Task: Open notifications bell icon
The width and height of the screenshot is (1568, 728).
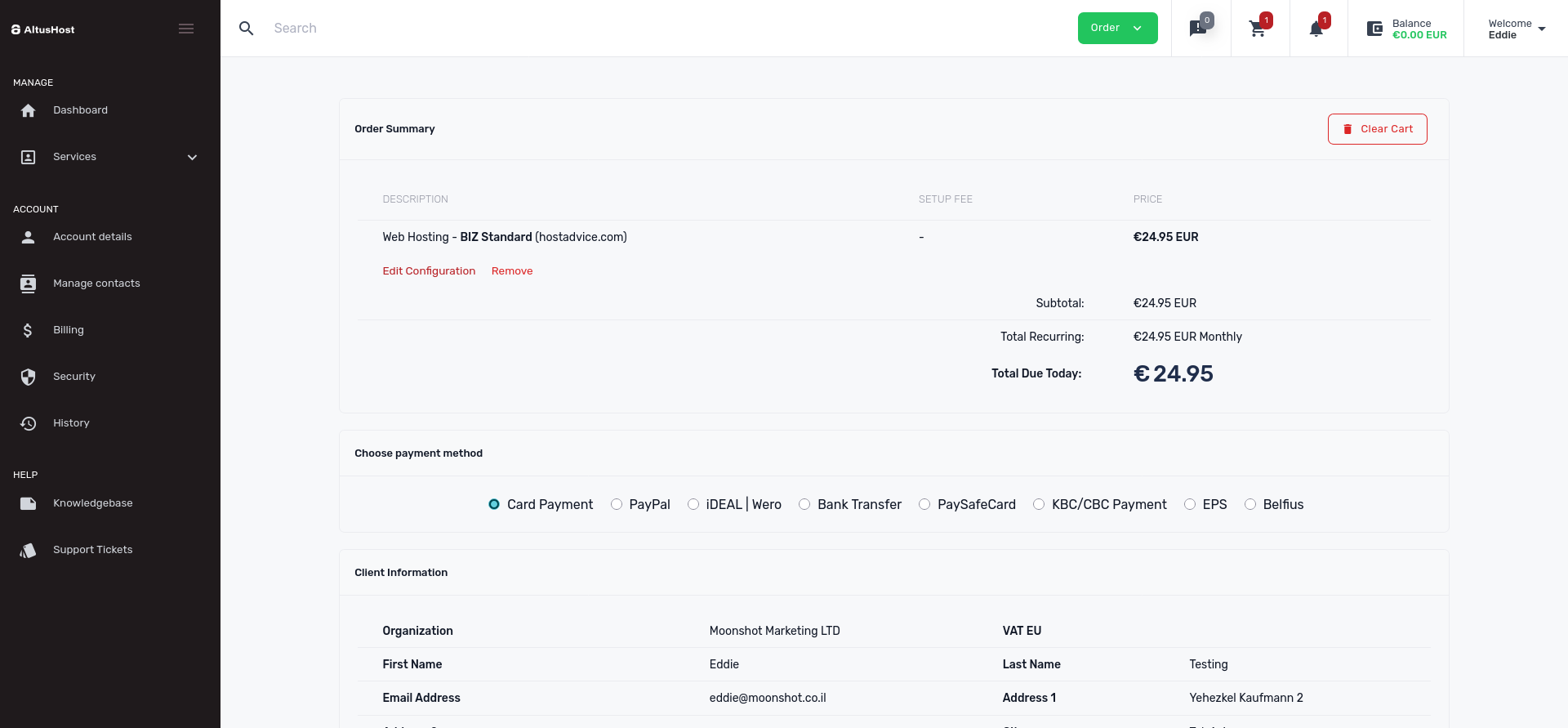Action: pos(1316,29)
